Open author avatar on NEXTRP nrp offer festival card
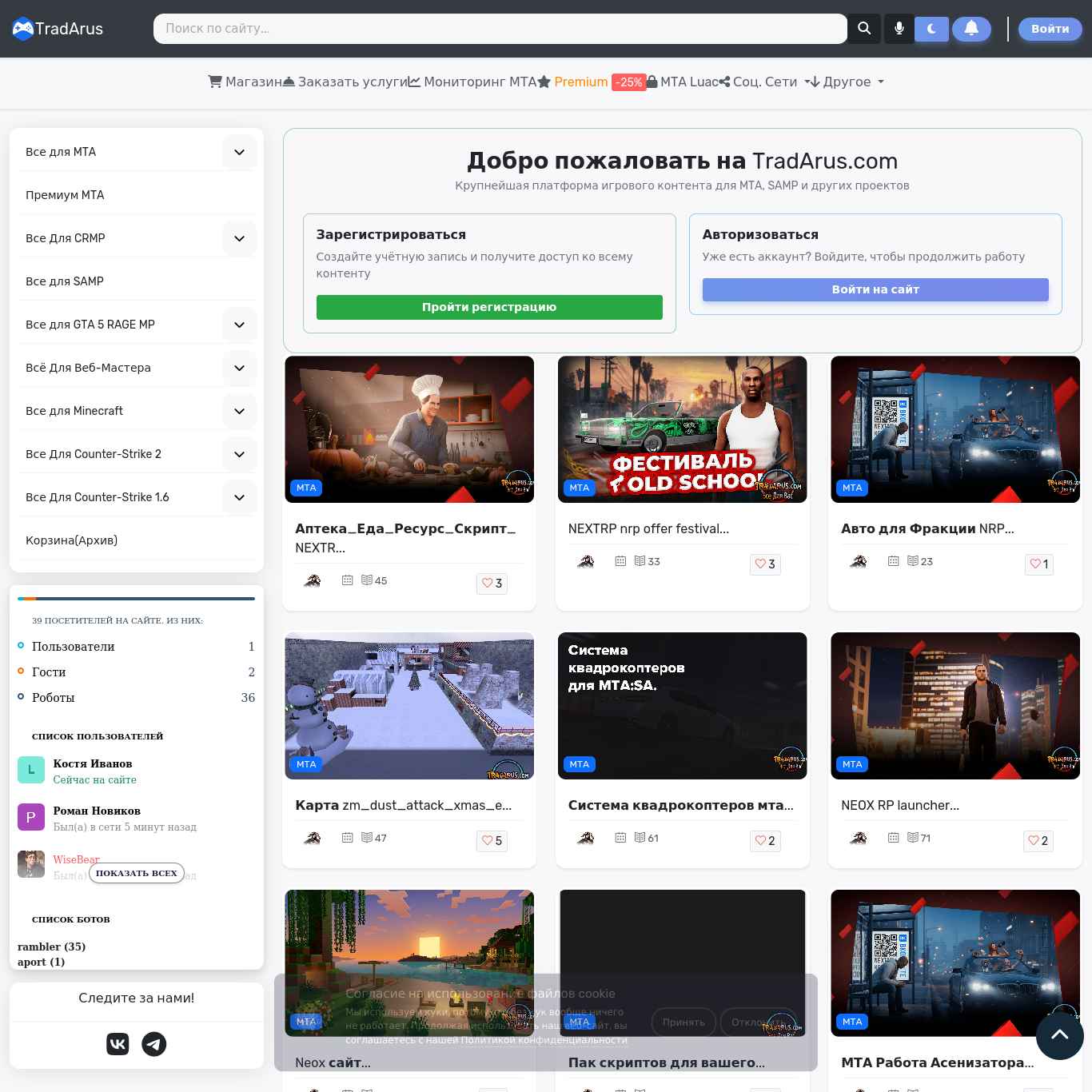The image size is (1092, 1092). [x=586, y=561]
